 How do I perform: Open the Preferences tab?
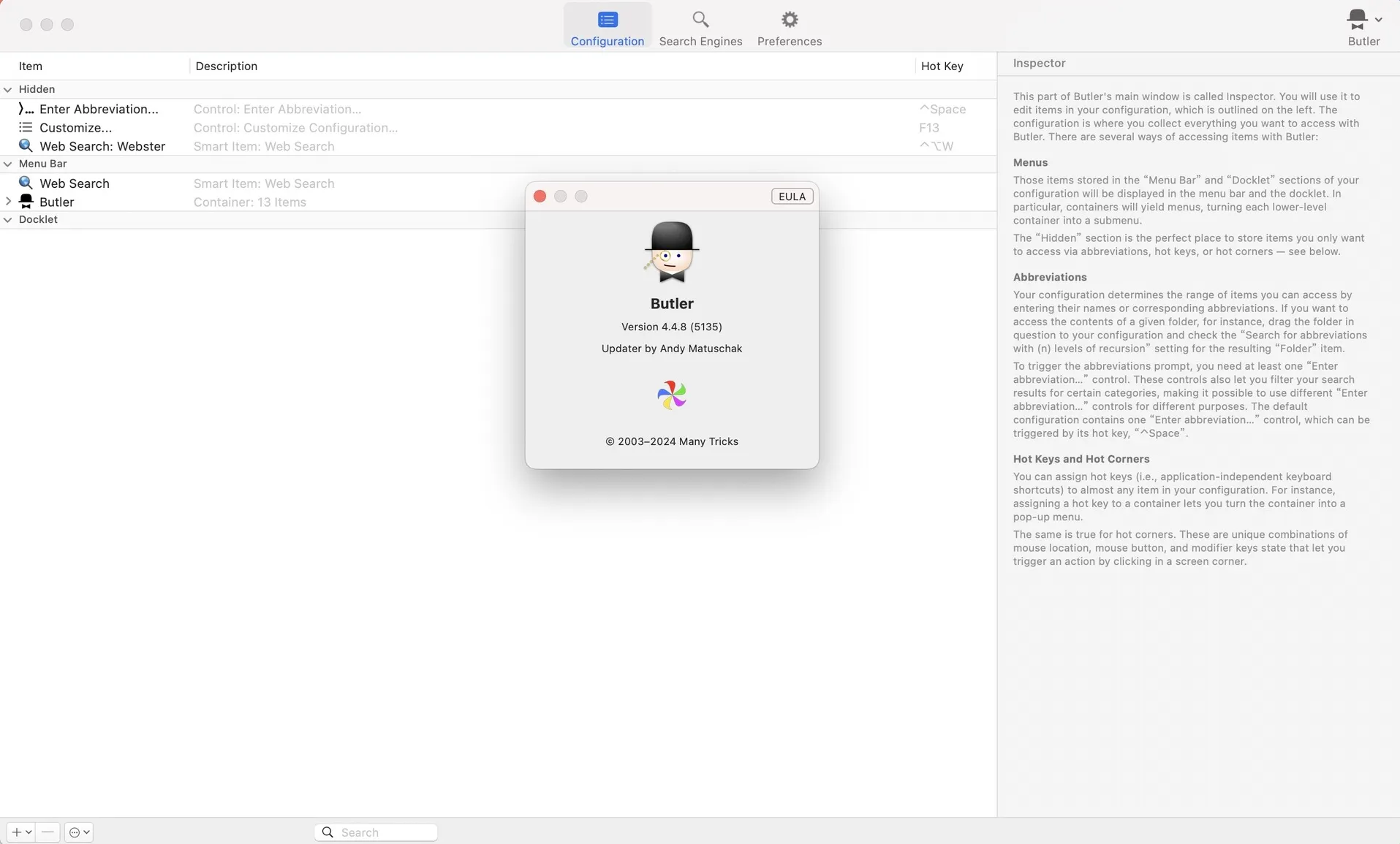(789, 27)
